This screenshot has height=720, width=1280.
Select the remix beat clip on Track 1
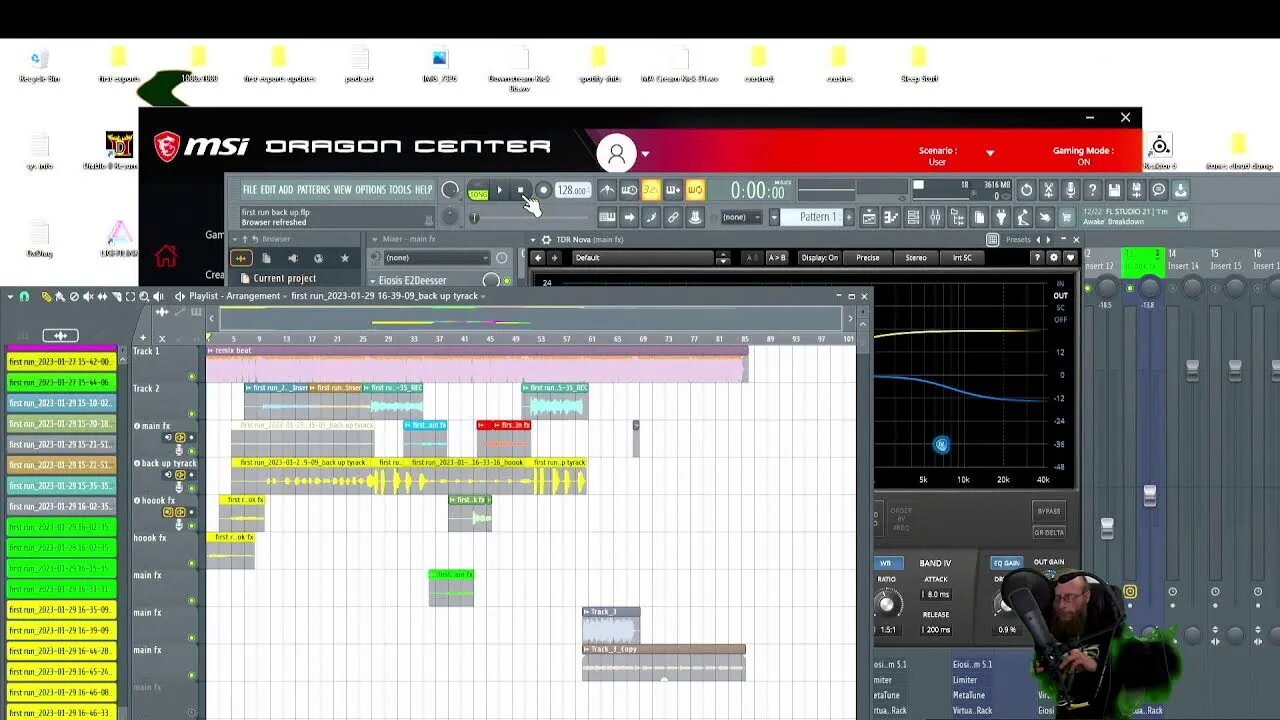pyautogui.click(x=477, y=365)
